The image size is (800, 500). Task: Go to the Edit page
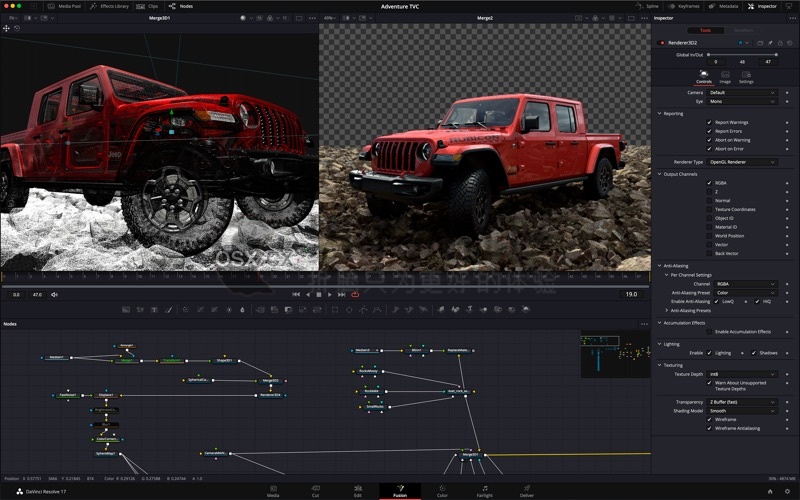click(x=358, y=491)
